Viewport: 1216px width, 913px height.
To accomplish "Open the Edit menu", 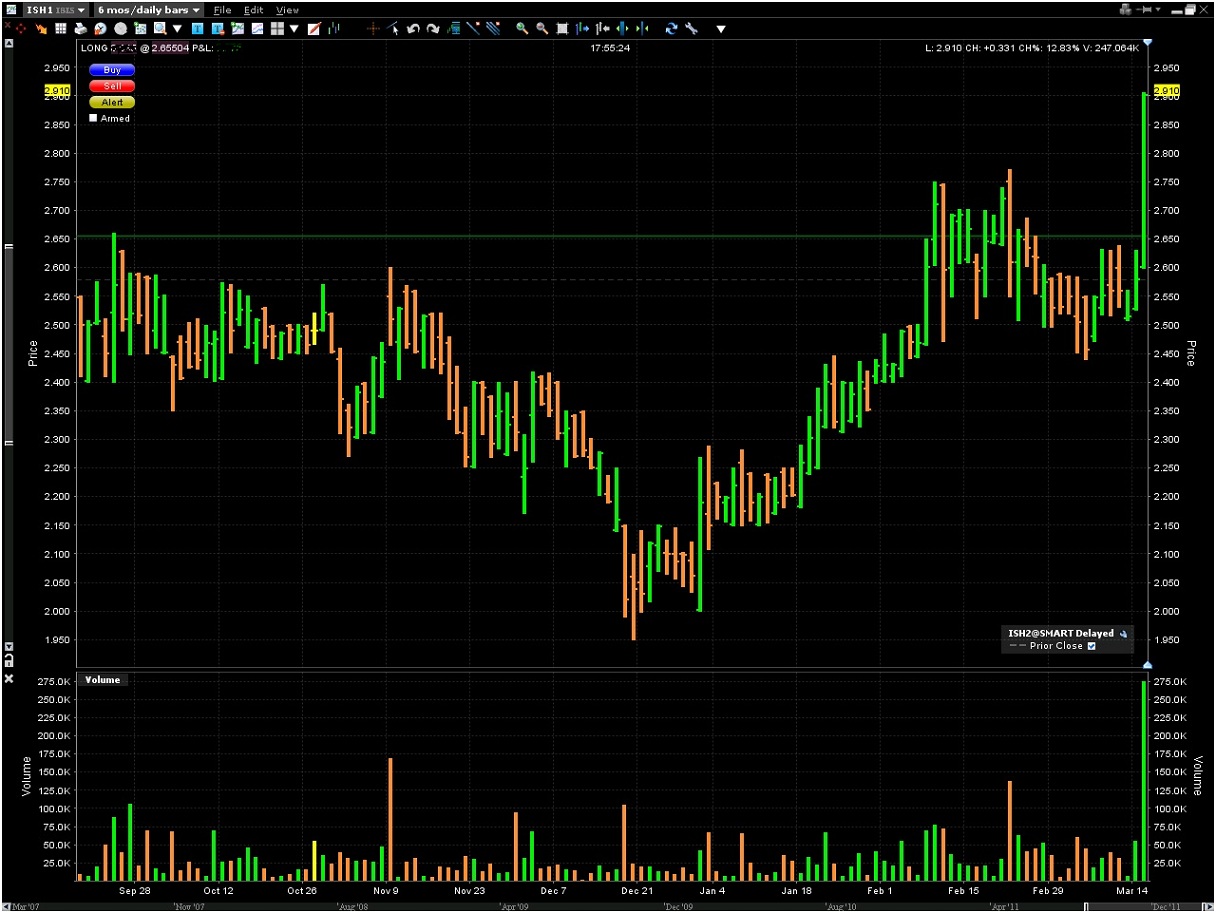I will click(x=253, y=9).
